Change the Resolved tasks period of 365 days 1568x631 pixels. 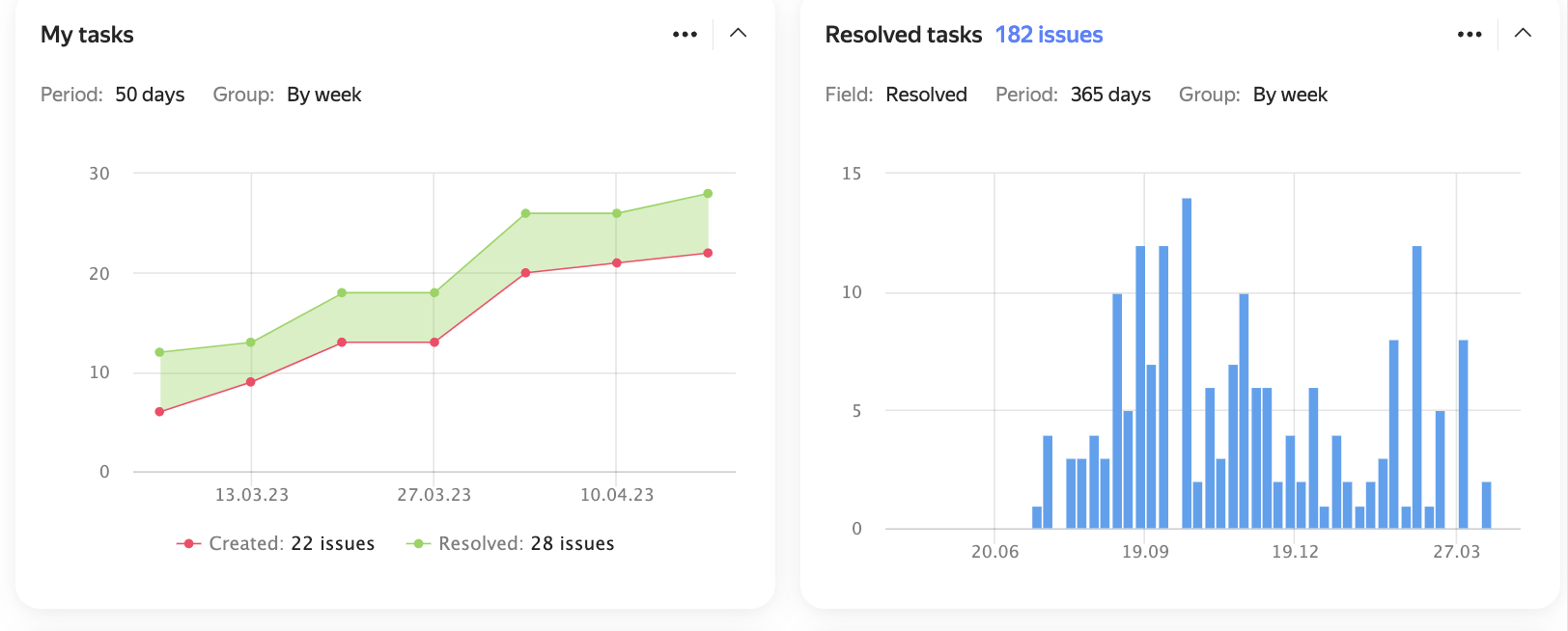(x=1110, y=95)
